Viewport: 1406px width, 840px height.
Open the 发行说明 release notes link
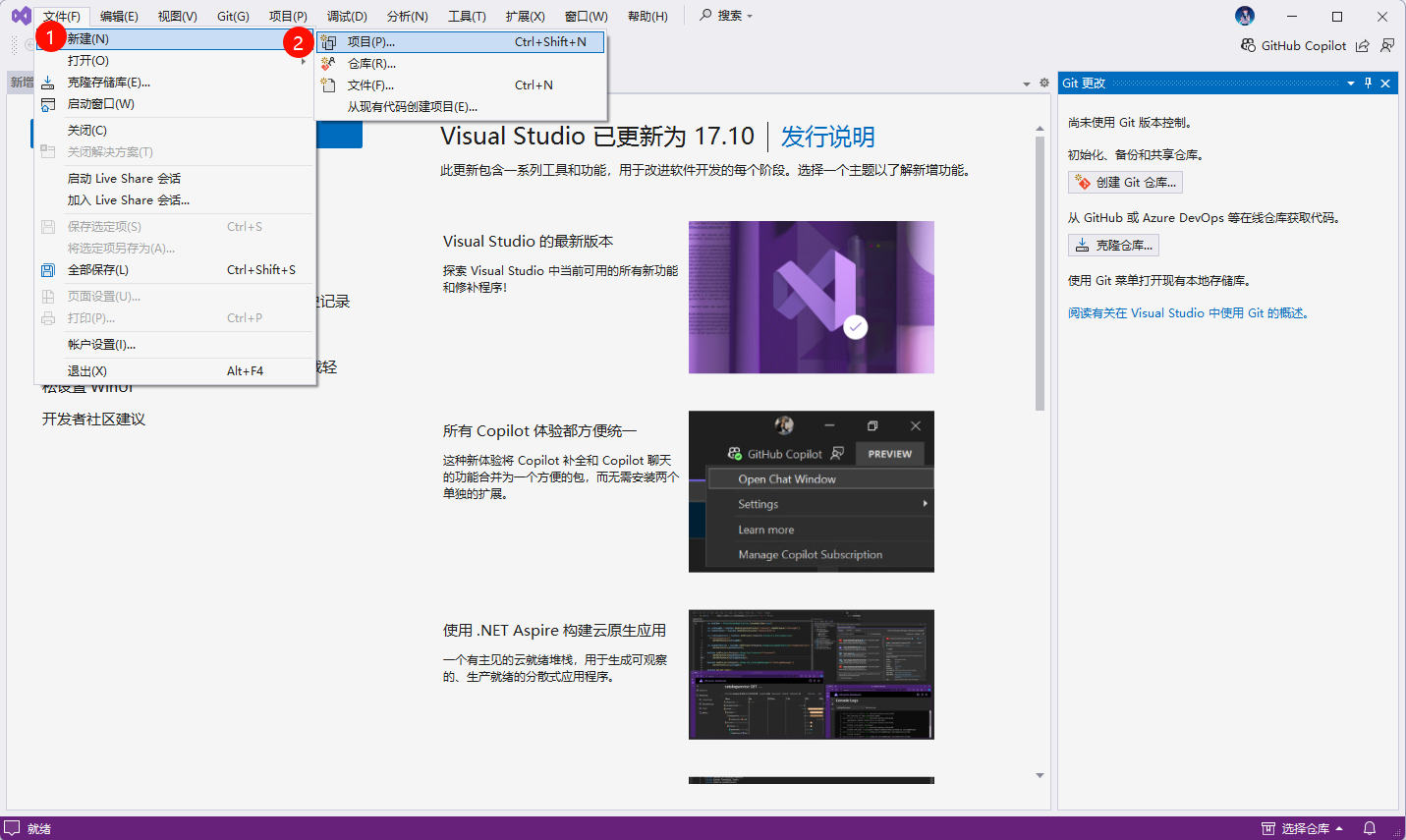pos(827,137)
